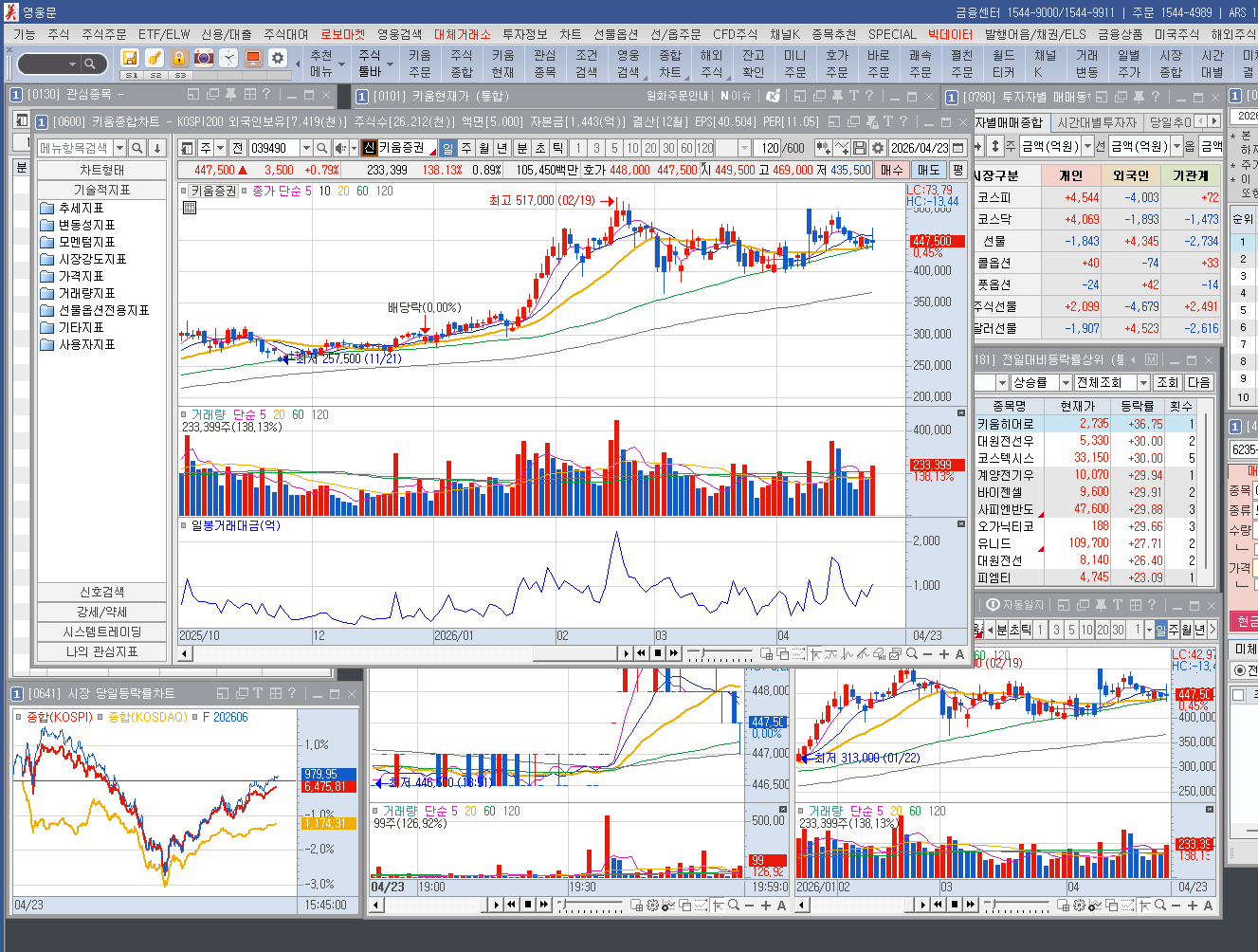Click the sidebar toggle icon left of 주 dropdown
This screenshot has height=952, width=1258.
click(187, 148)
